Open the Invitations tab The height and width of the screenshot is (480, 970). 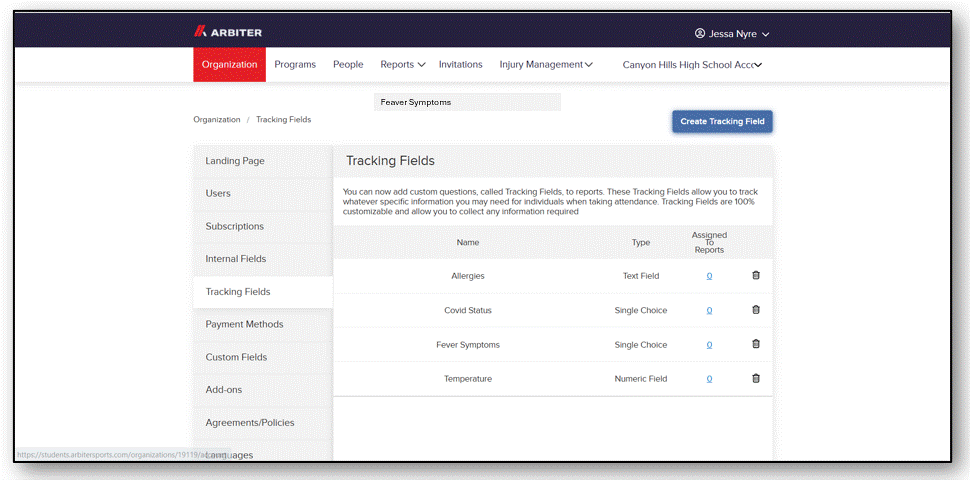pyautogui.click(x=460, y=64)
